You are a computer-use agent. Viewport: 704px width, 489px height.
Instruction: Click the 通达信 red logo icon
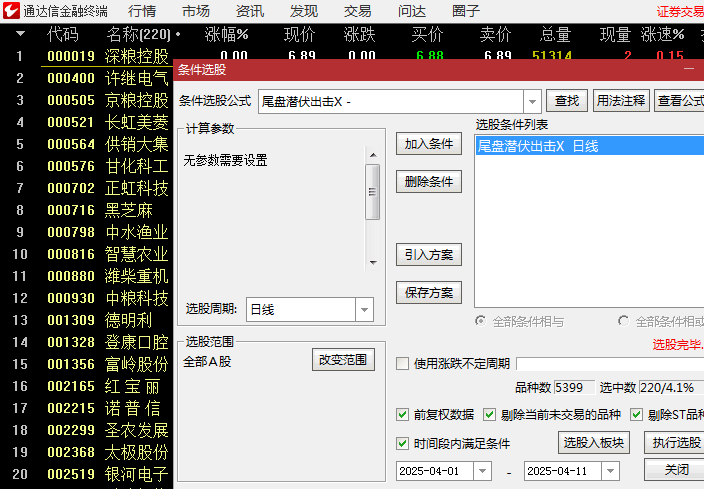pos(11,10)
